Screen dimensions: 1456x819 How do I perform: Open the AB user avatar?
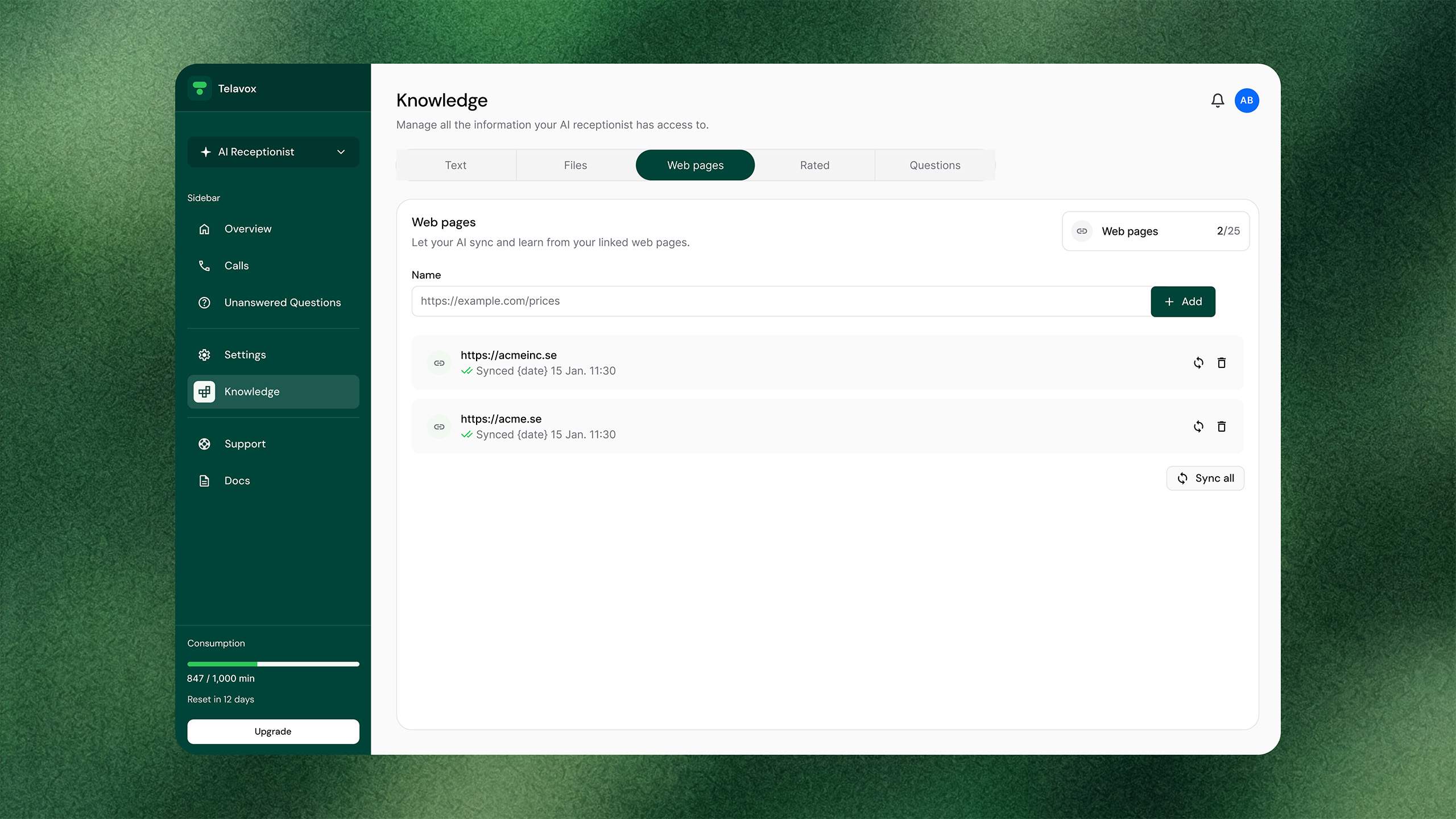(x=1246, y=101)
